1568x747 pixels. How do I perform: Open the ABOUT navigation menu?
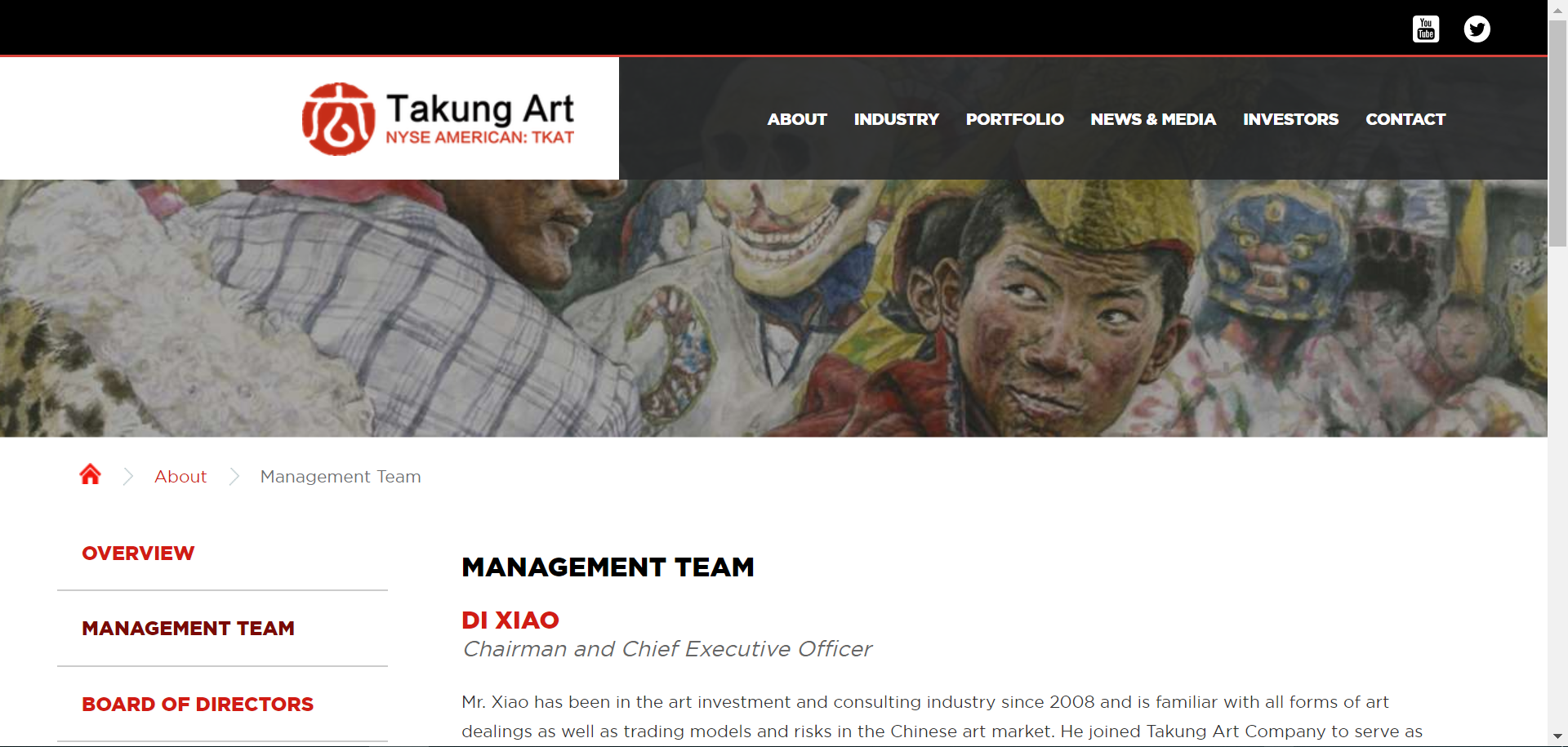(x=797, y=119)
